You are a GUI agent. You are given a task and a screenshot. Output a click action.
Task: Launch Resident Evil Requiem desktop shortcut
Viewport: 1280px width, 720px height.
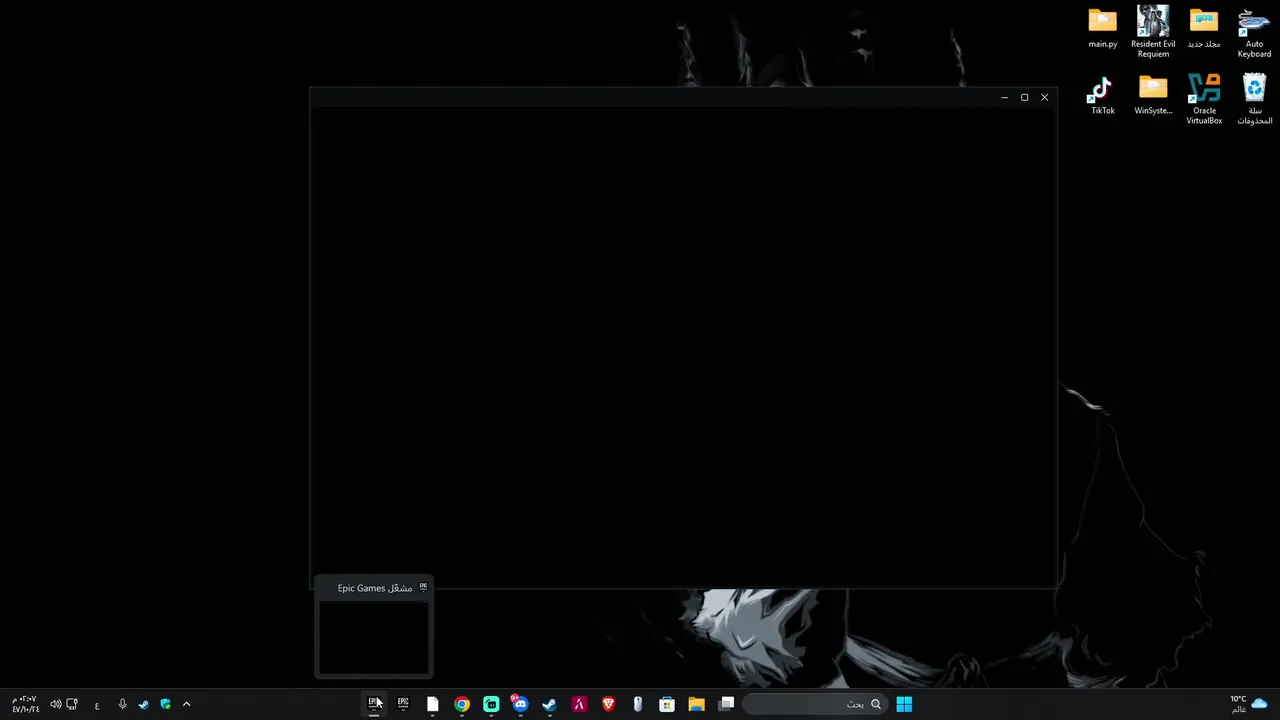(x=1153, y=31)
